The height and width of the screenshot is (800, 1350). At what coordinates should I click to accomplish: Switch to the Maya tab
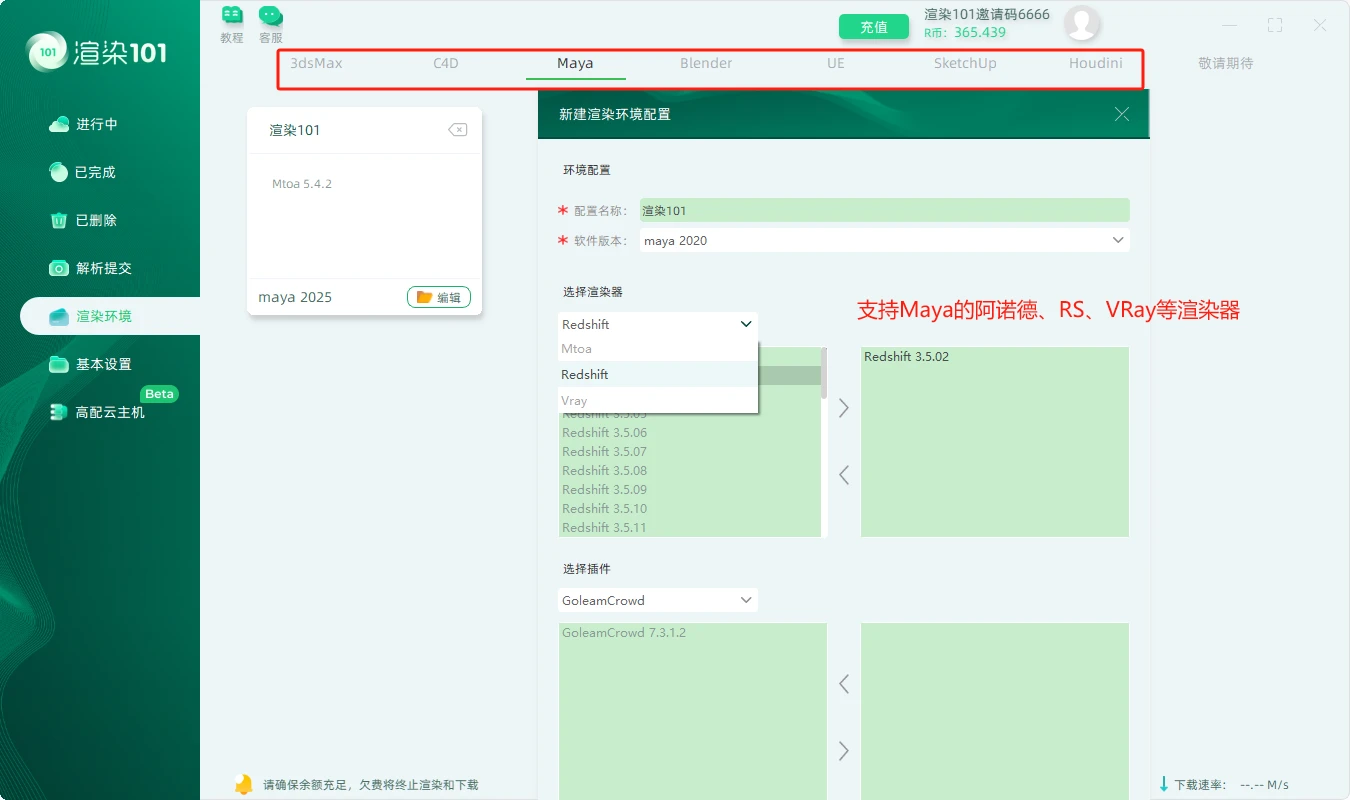tap(575, 63)
